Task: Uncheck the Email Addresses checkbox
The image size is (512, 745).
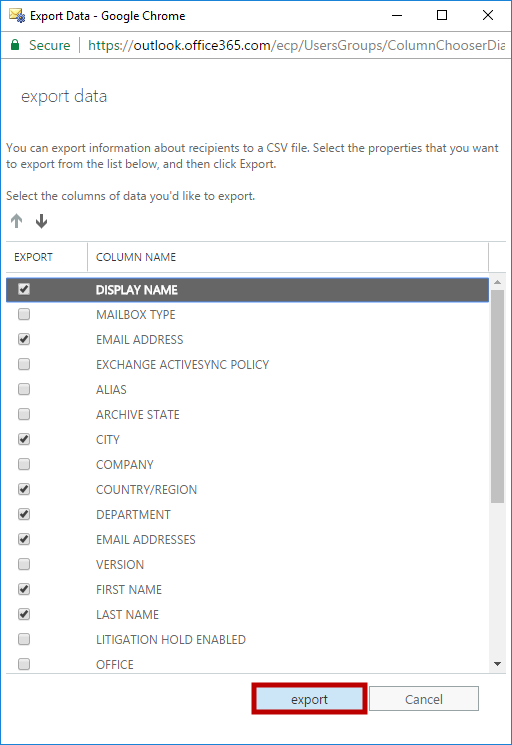Action: 24,539
